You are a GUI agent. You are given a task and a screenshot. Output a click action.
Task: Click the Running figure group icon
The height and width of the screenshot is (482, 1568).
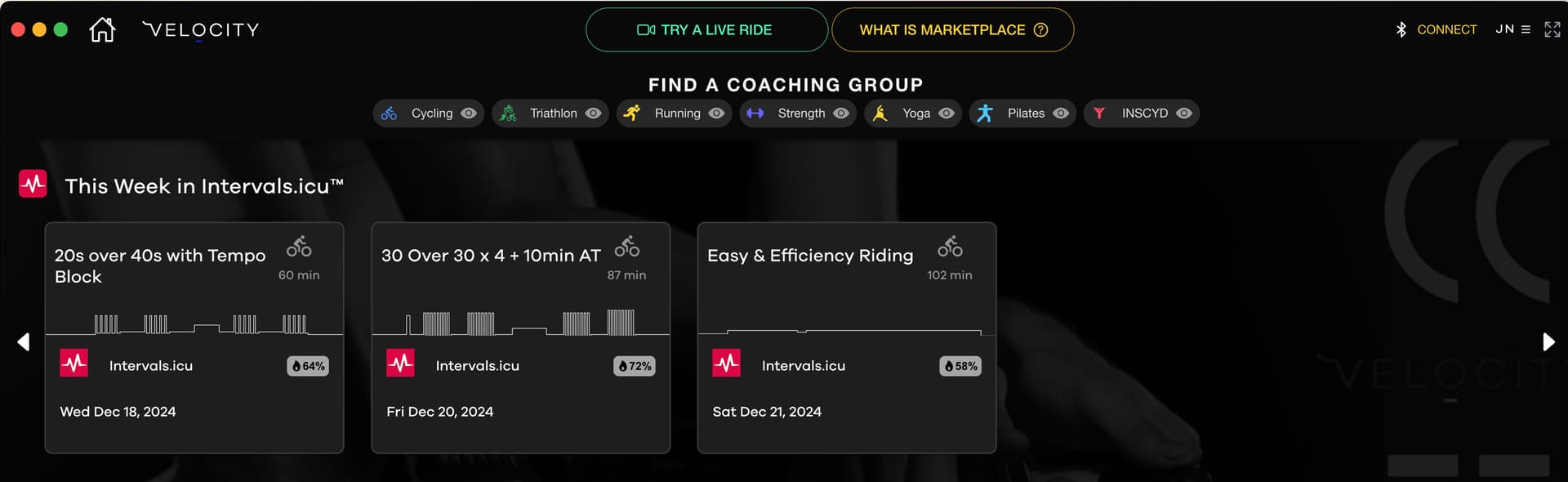pyautogui.click(x=632, y=114)
